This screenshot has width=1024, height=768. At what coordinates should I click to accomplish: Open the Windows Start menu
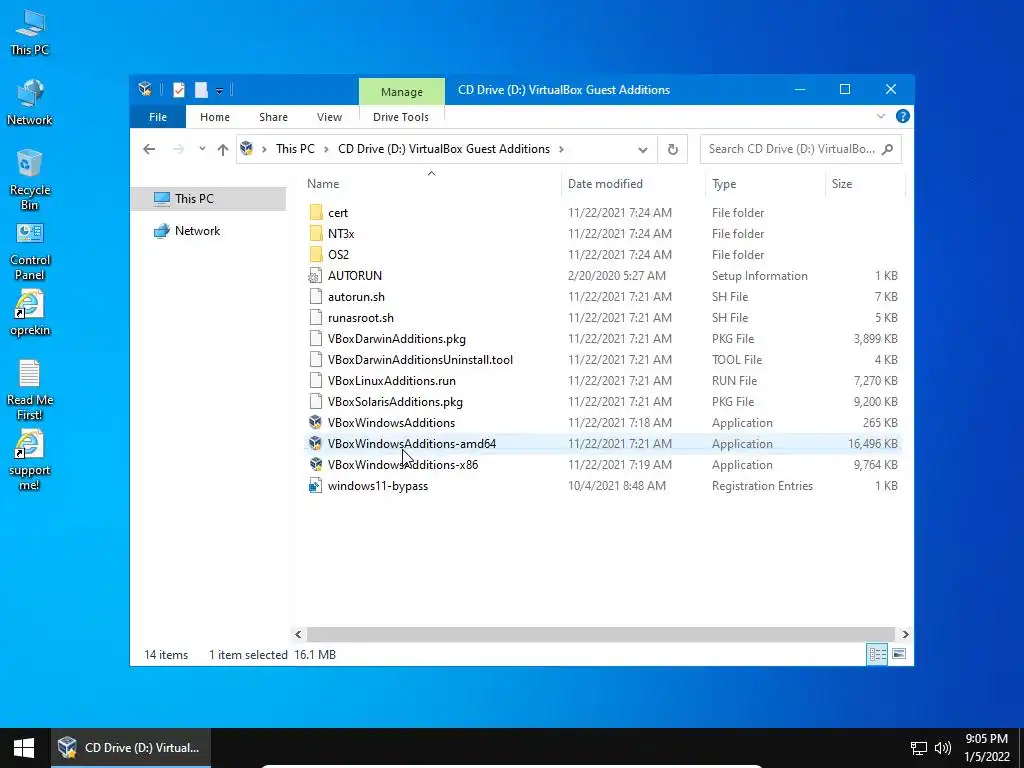tap(25, 748)
